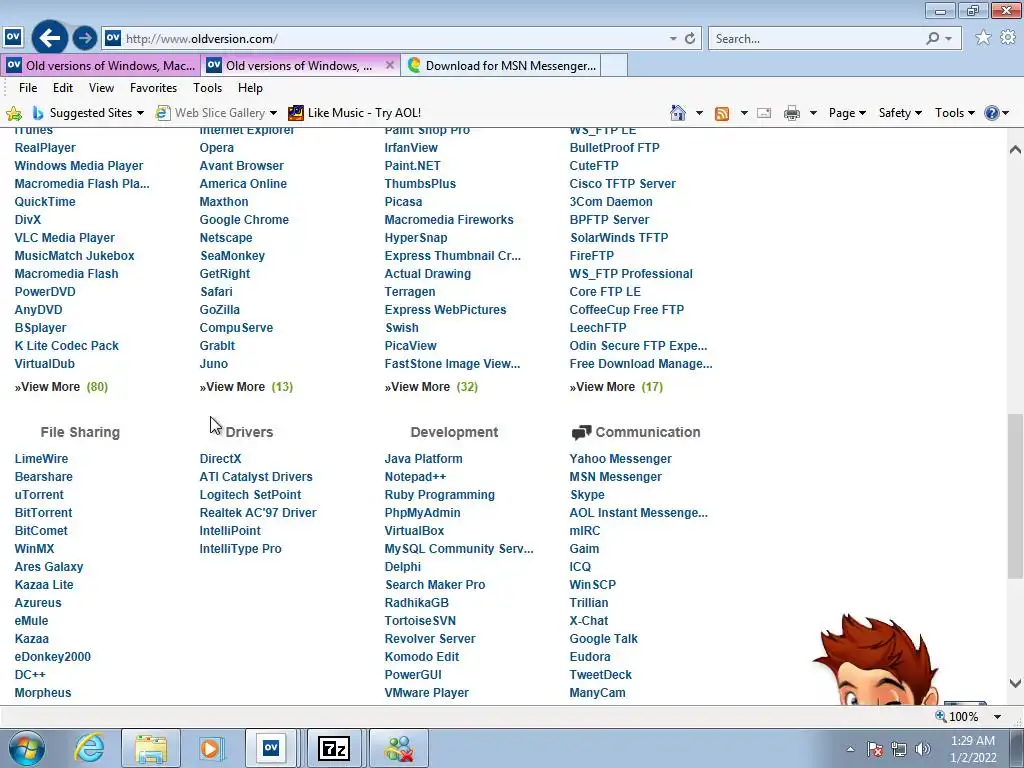Screen dimensions: 1024x768
Task: Expand the address bar history dropdown
Action: (x=673, y=39)
